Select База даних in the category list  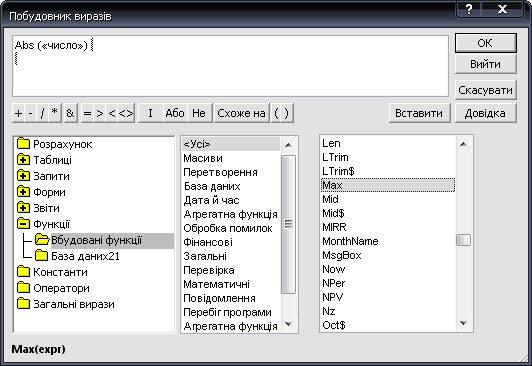[231, 186]
